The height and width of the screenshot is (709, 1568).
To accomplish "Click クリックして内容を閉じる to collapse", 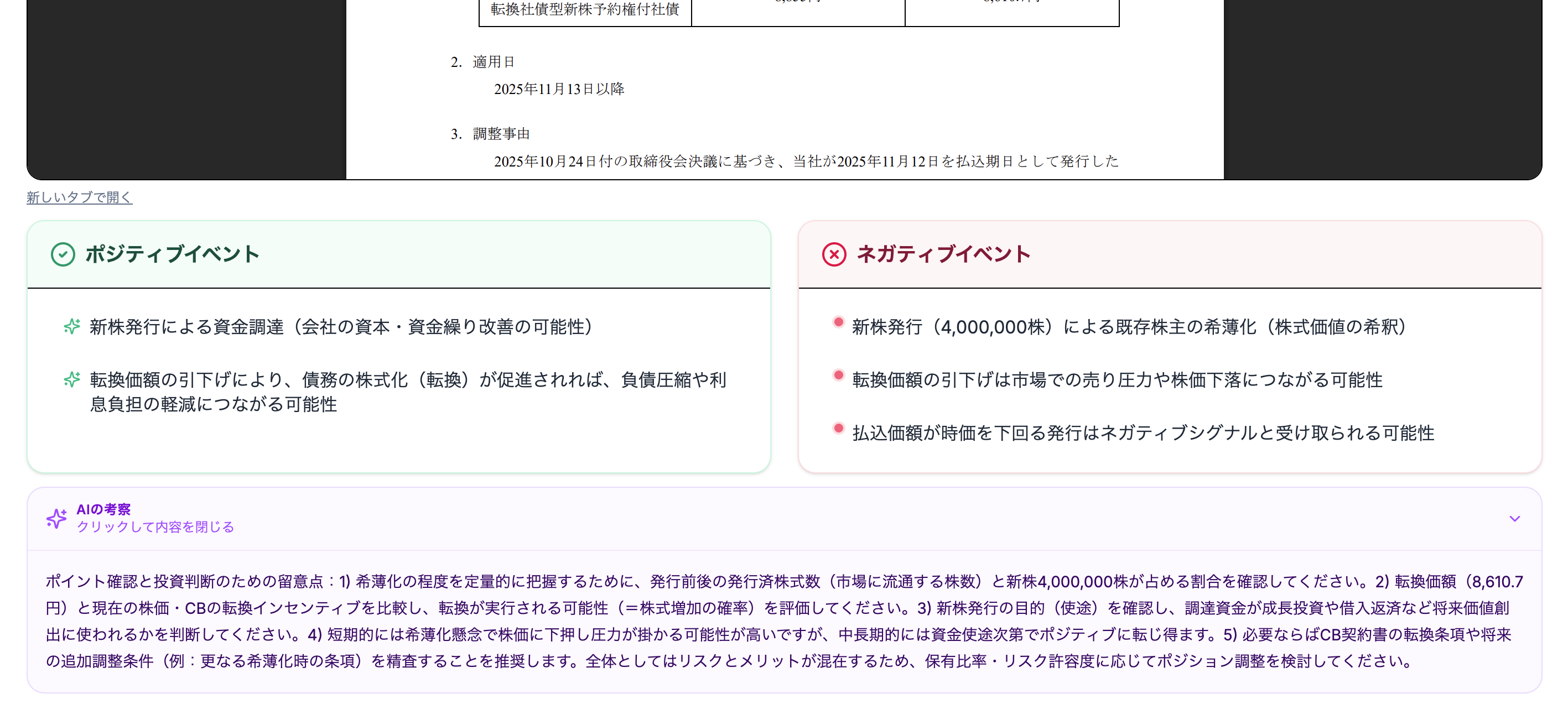I will pos(155,527).
